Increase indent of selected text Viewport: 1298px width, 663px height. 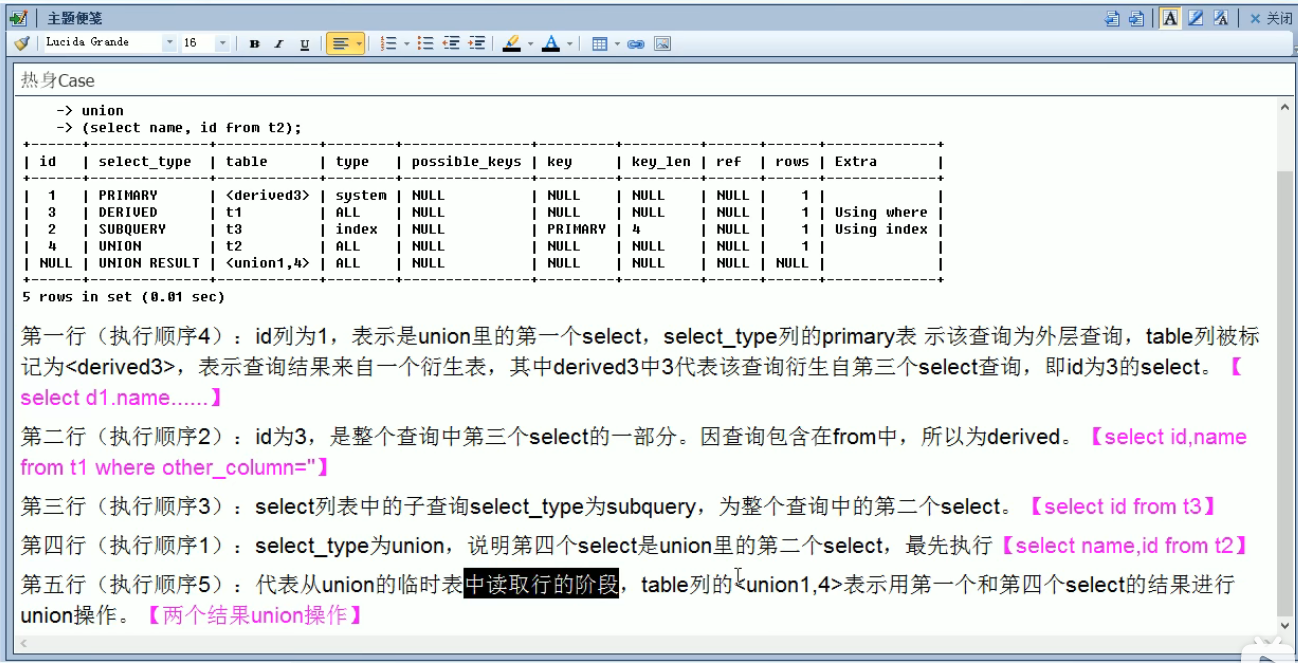477,43
